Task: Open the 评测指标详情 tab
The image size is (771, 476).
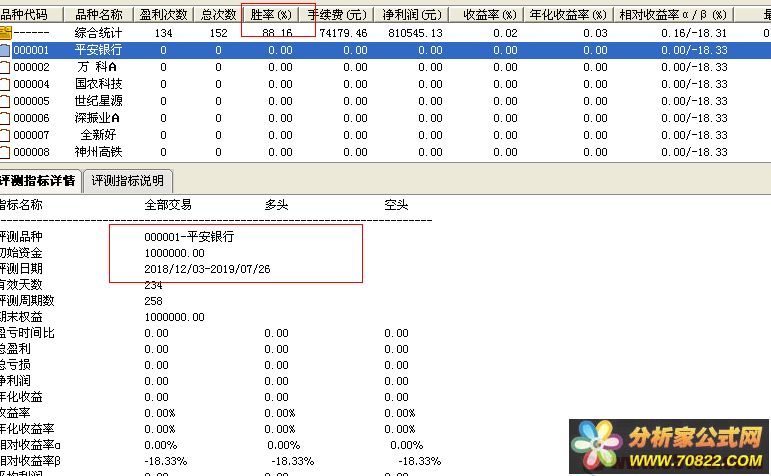Action: 39,181
